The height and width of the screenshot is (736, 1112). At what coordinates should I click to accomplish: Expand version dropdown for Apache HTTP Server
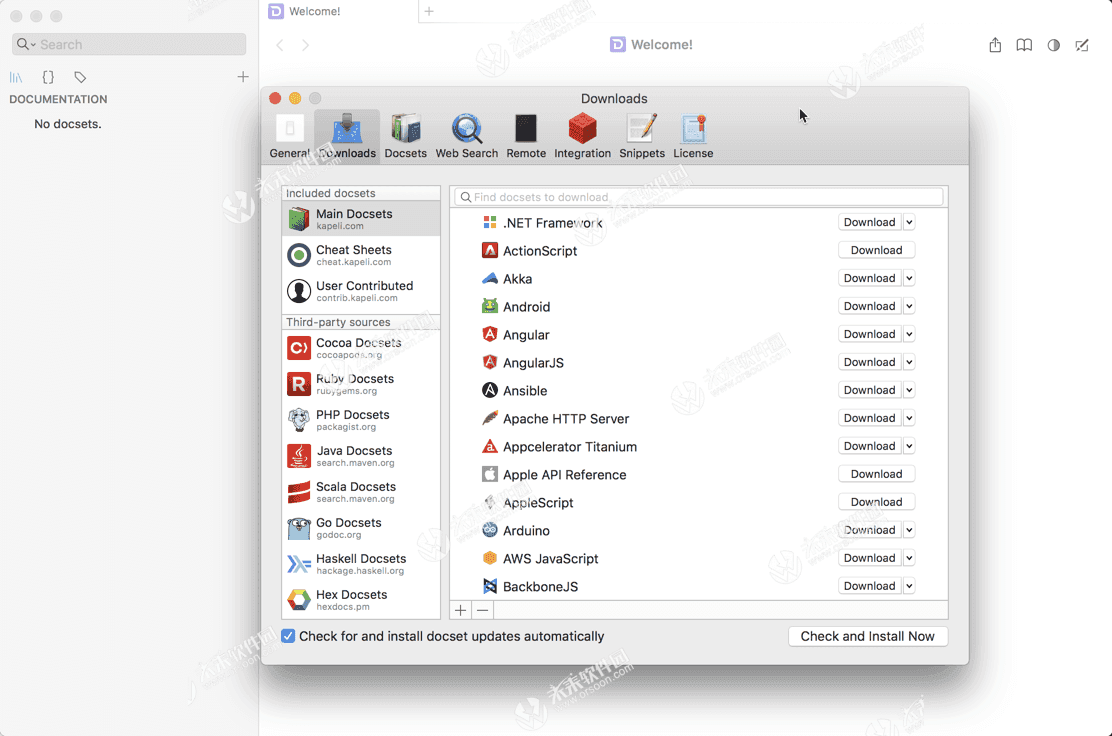[x=909, y=418]
